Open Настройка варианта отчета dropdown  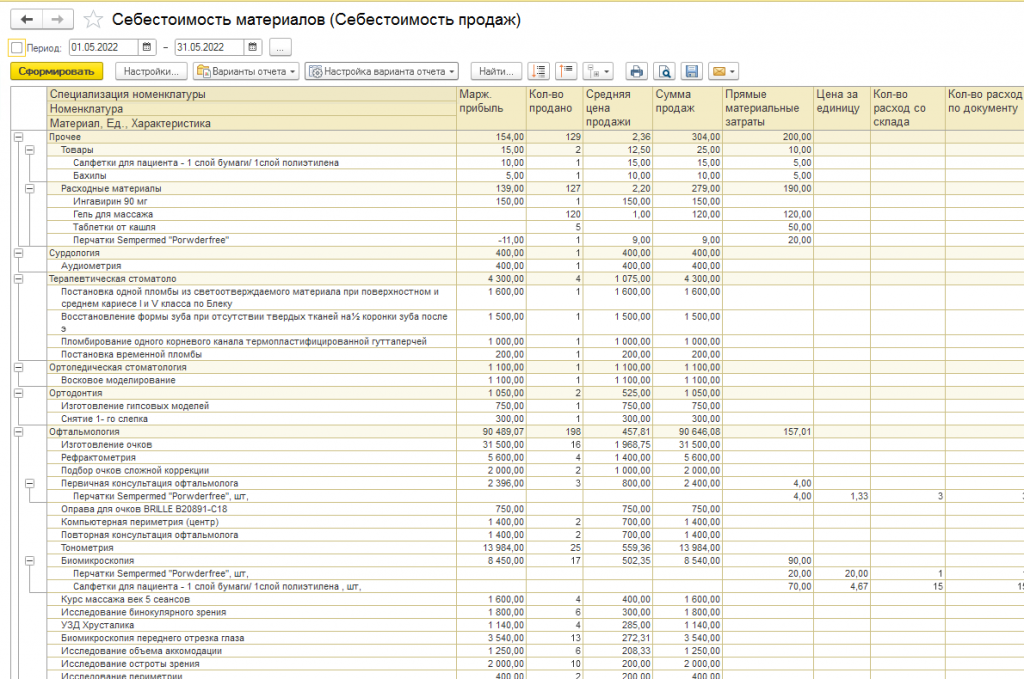click(382, 71)
